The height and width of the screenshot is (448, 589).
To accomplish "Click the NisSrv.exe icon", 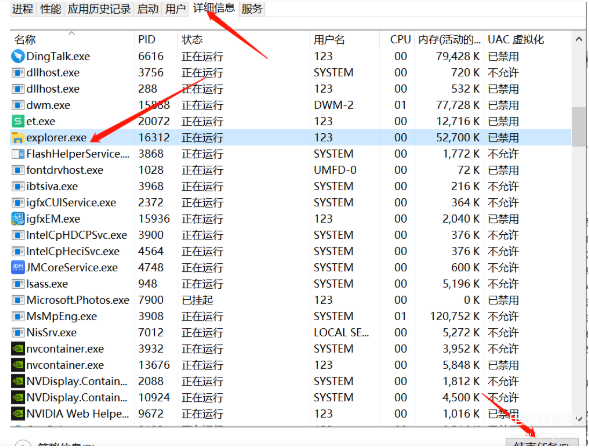I will click(x=18, y=332).
